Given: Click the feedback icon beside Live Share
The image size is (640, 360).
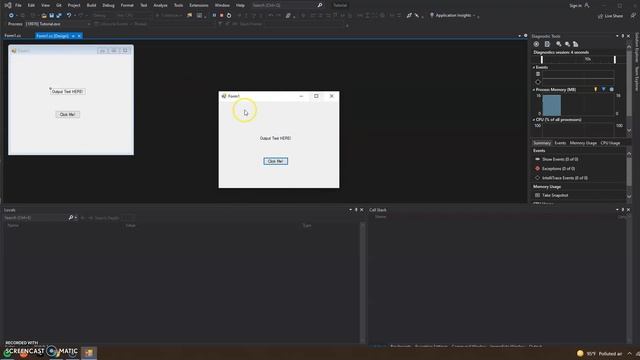Looking at the screenshot, I should 633,16.
